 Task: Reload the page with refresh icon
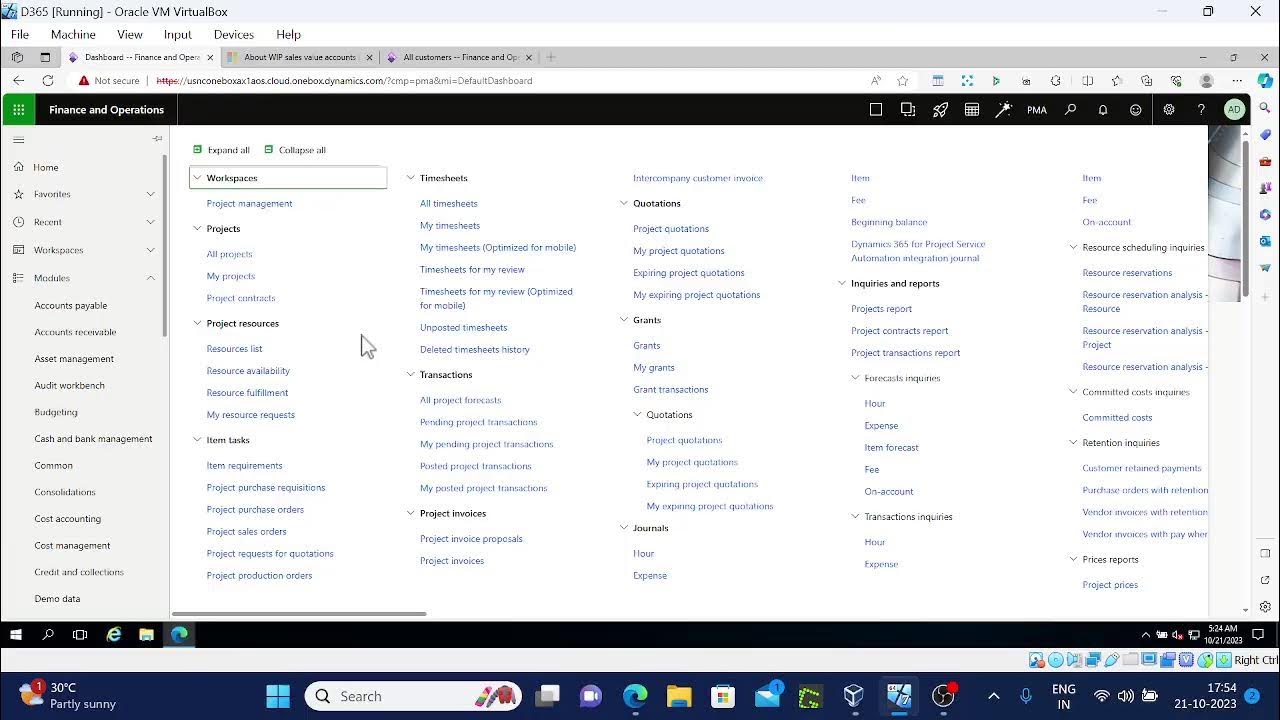(47, 81)
